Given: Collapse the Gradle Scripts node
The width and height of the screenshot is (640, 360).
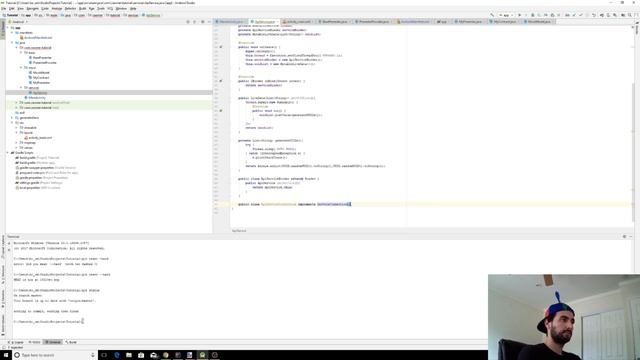Looking at the screenshot, I should 8,153.
